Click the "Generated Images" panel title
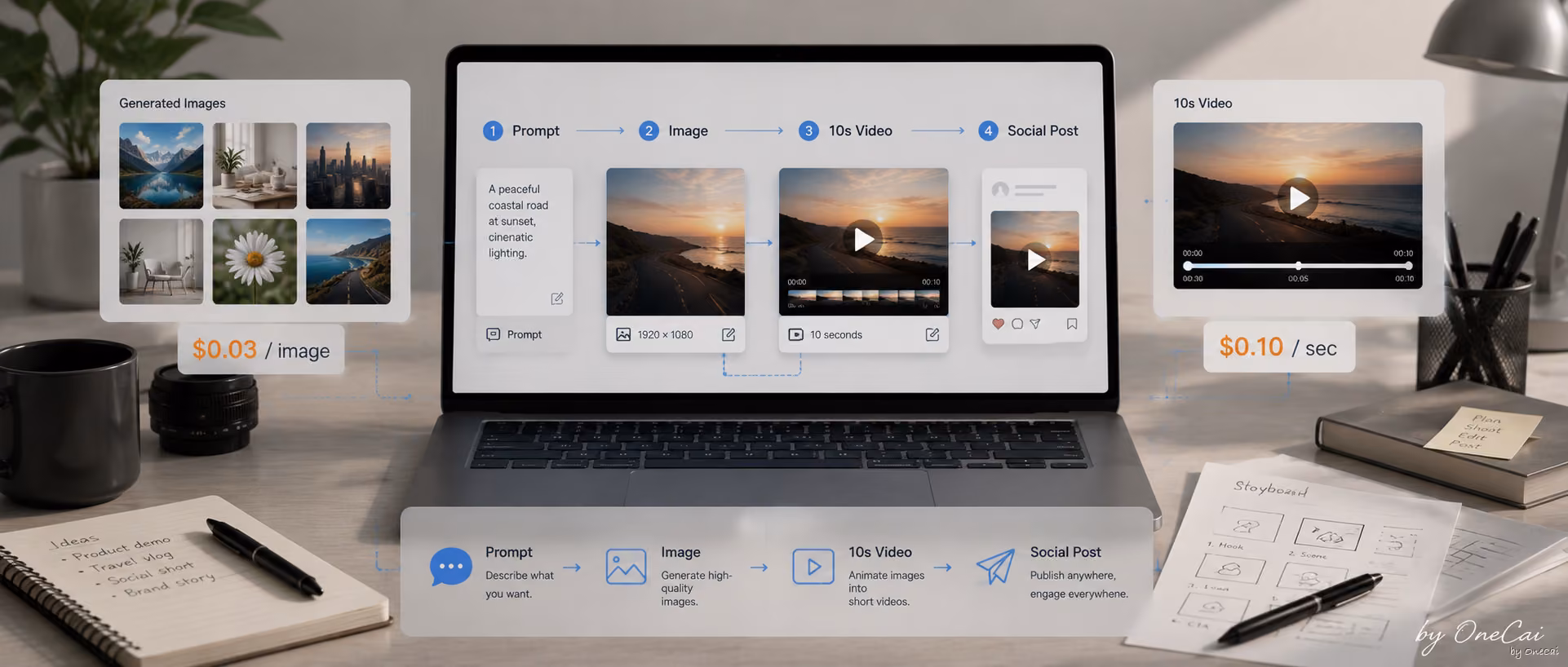The height and width of the screenshot is (667, 1568). (x=172, y=103)
